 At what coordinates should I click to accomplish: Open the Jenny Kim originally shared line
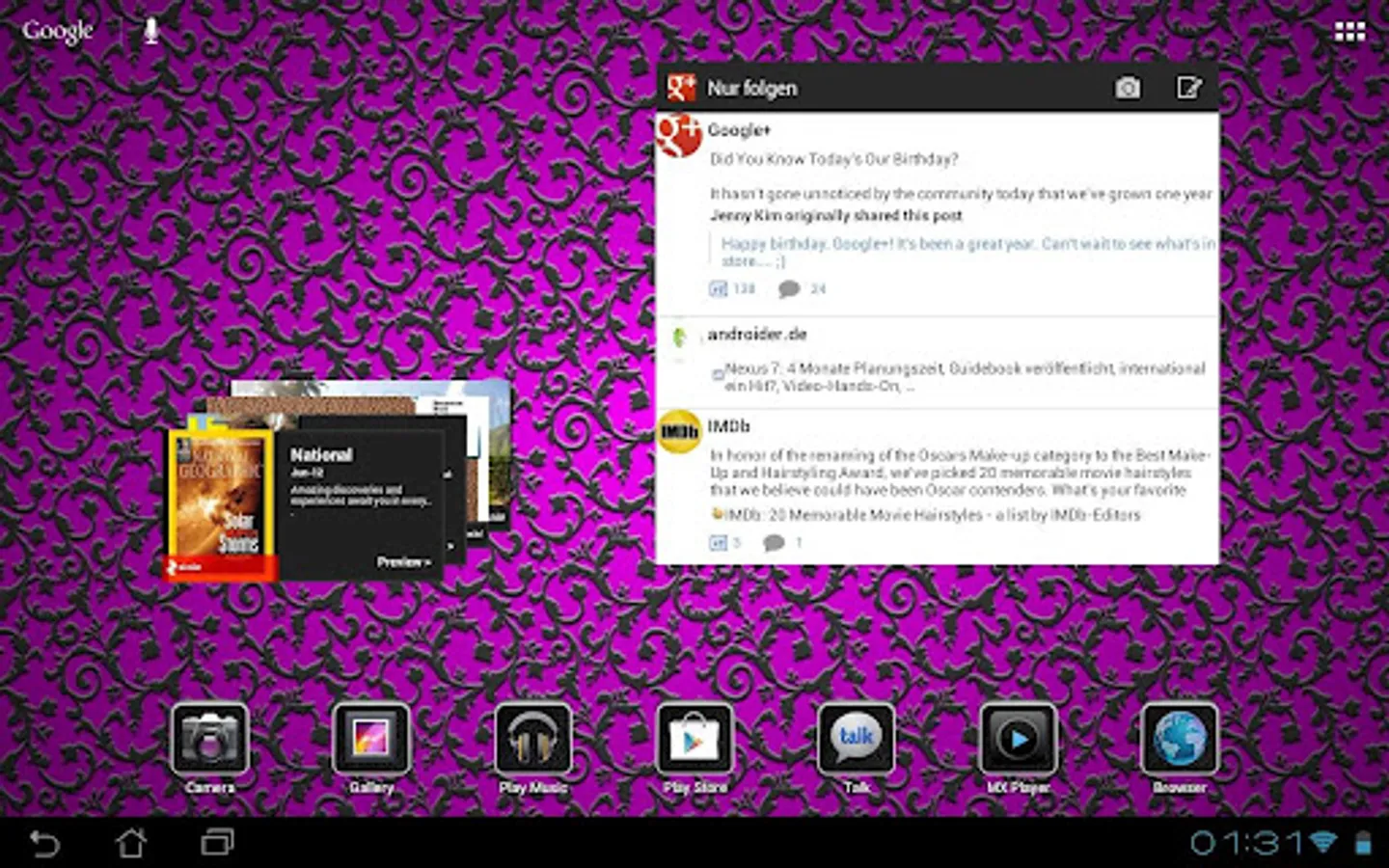(x=836, y=215)
